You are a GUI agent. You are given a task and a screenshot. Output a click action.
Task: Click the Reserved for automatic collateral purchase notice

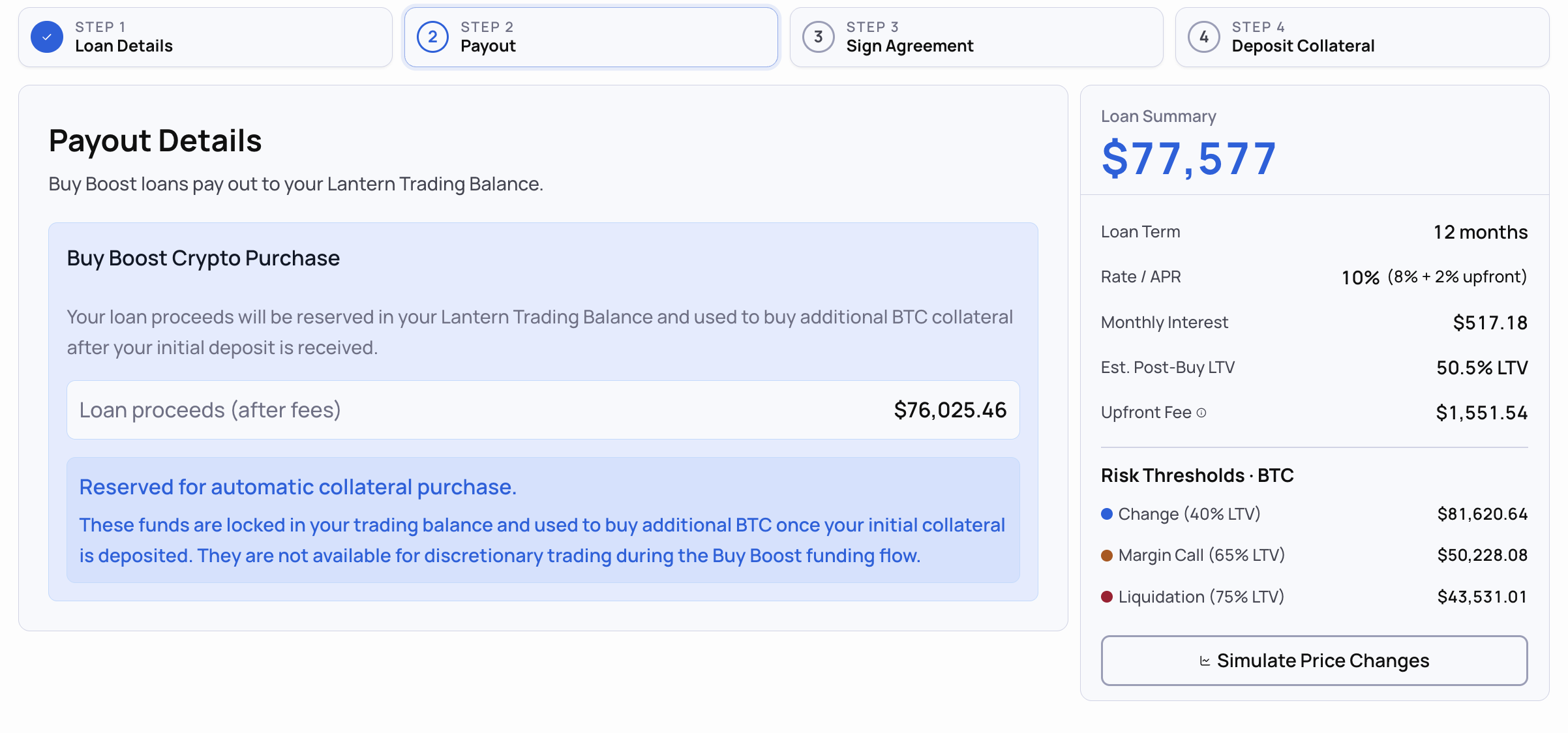(x=543, y=520)
